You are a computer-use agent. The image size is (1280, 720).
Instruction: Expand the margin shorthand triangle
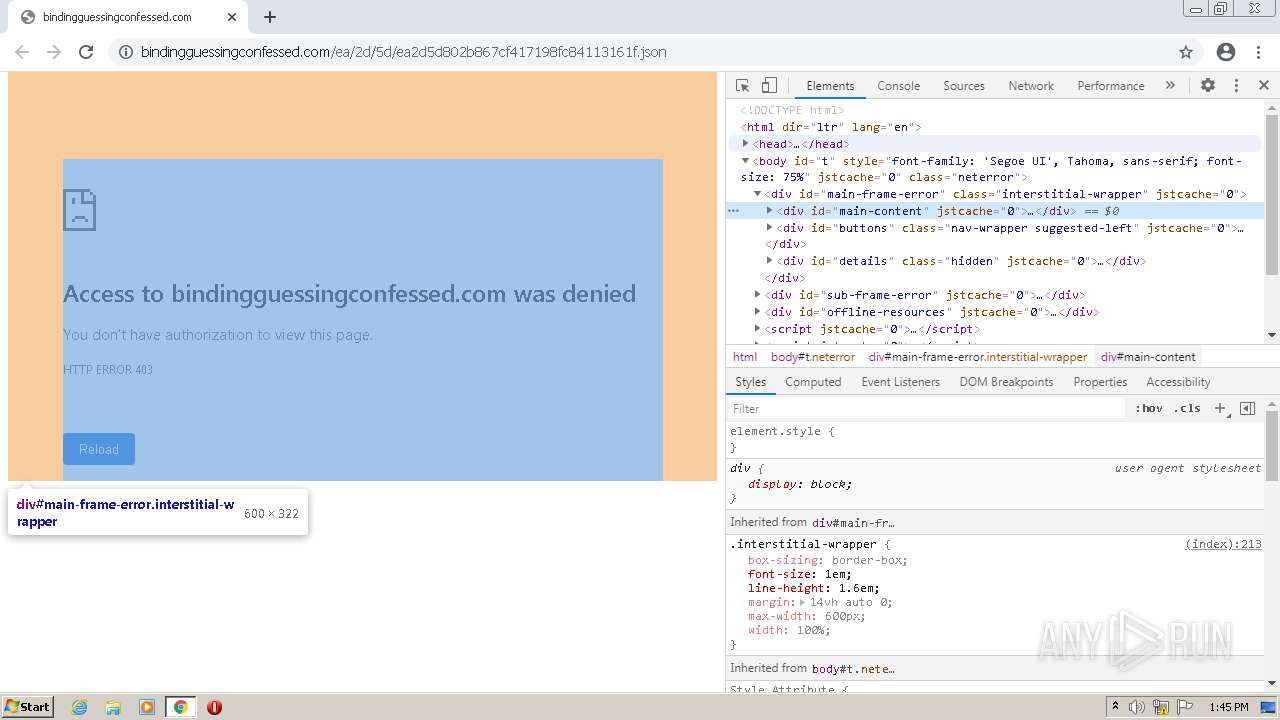coord(802,602)
